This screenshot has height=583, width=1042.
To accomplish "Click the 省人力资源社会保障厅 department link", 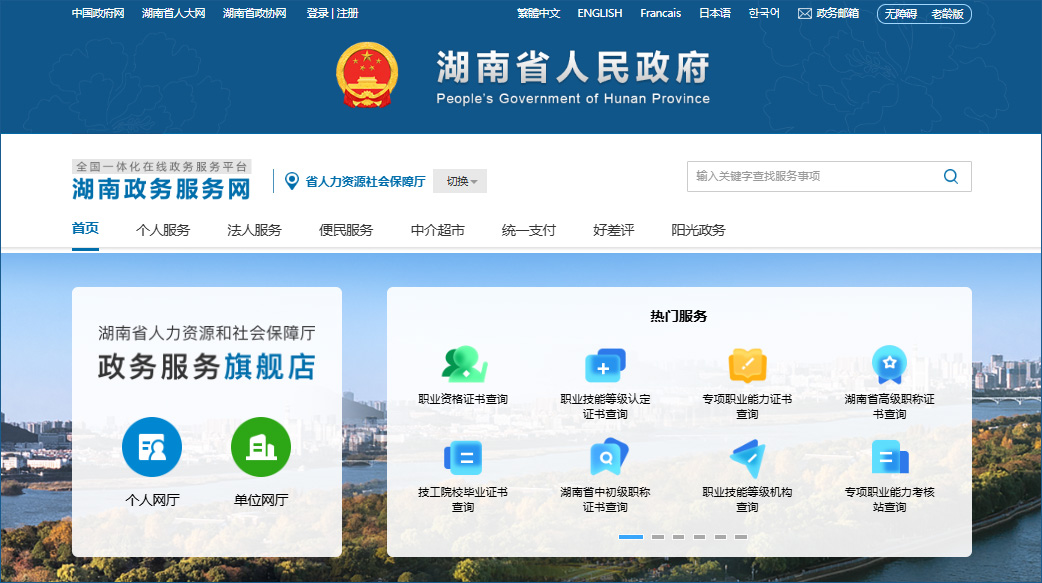I will point(365,181).
